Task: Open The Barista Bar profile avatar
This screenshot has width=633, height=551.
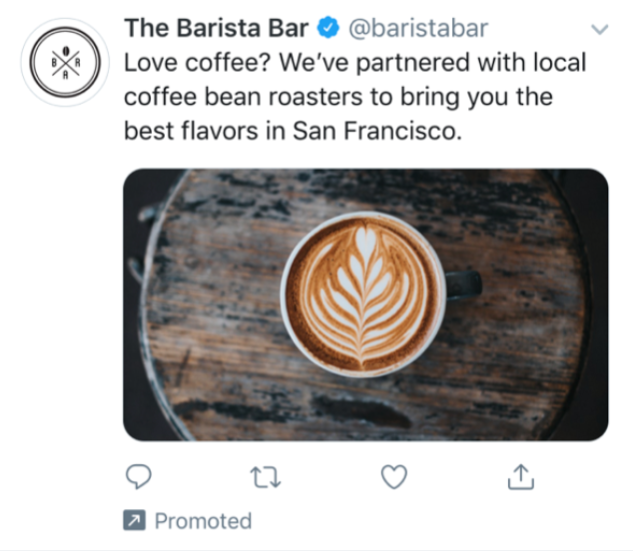Action: point(65,62)
